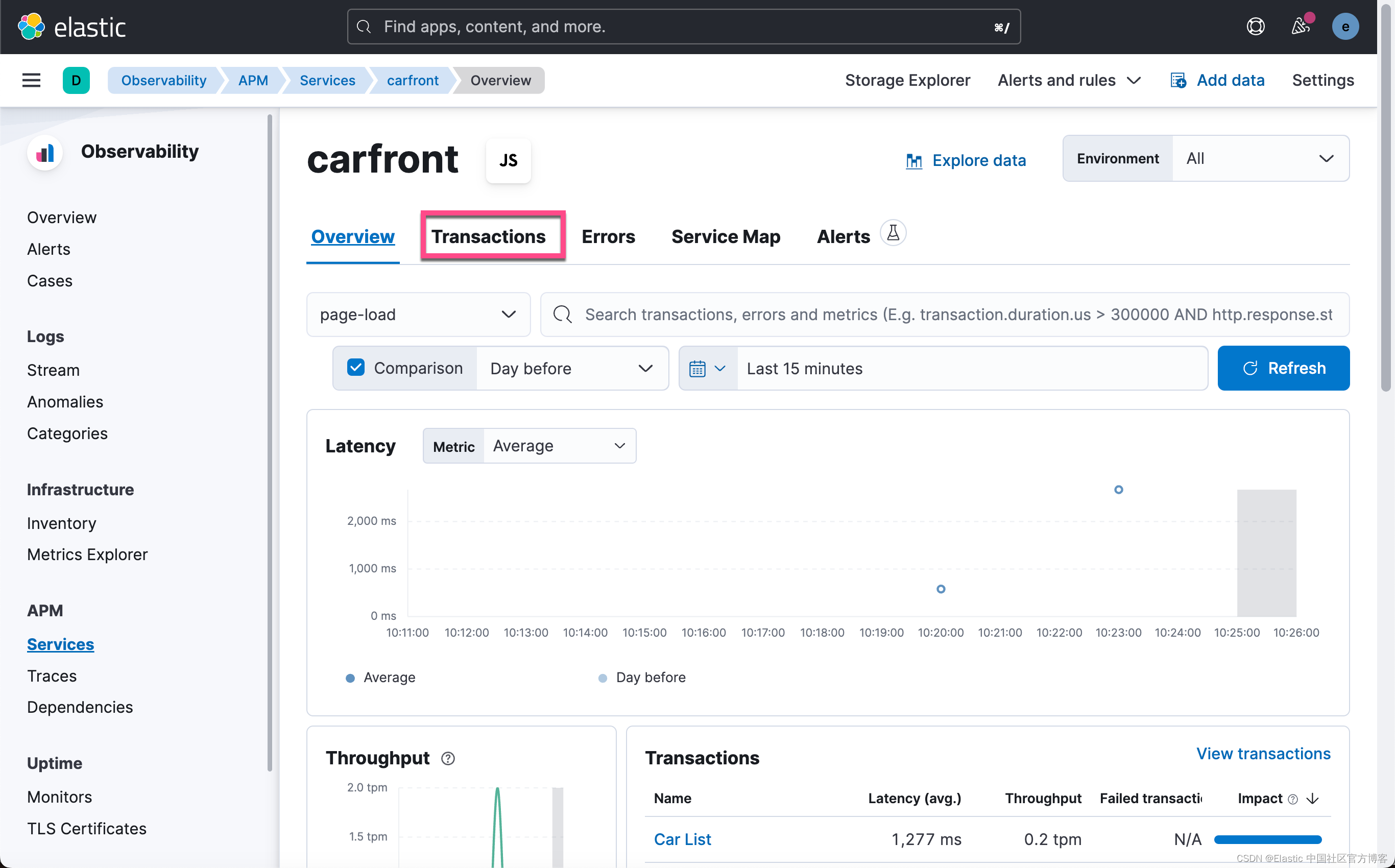Expand the Alerts and rules menu
Viewport: 1395px width, 868px height.
click(1069, 80)
